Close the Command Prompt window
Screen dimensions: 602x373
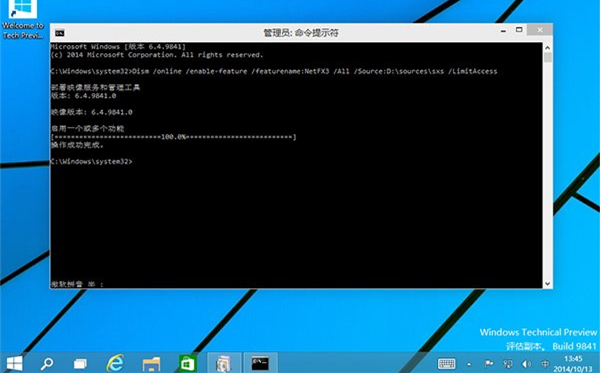[540, 30]
